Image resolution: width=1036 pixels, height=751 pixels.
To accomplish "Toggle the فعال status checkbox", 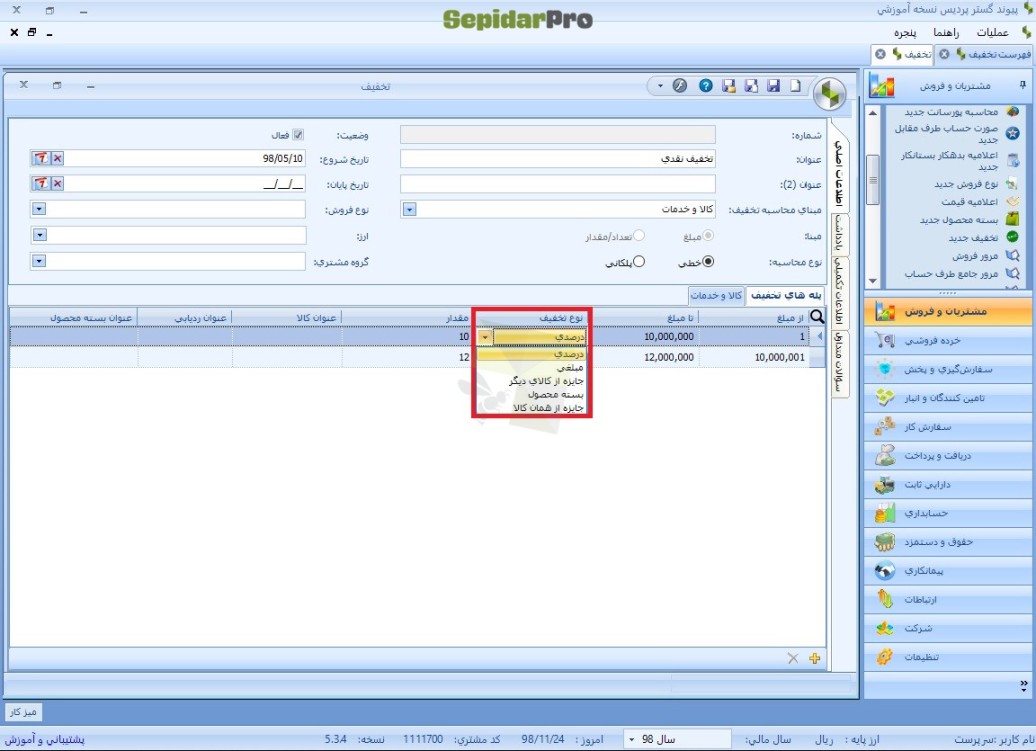I will tap(298, 135).
